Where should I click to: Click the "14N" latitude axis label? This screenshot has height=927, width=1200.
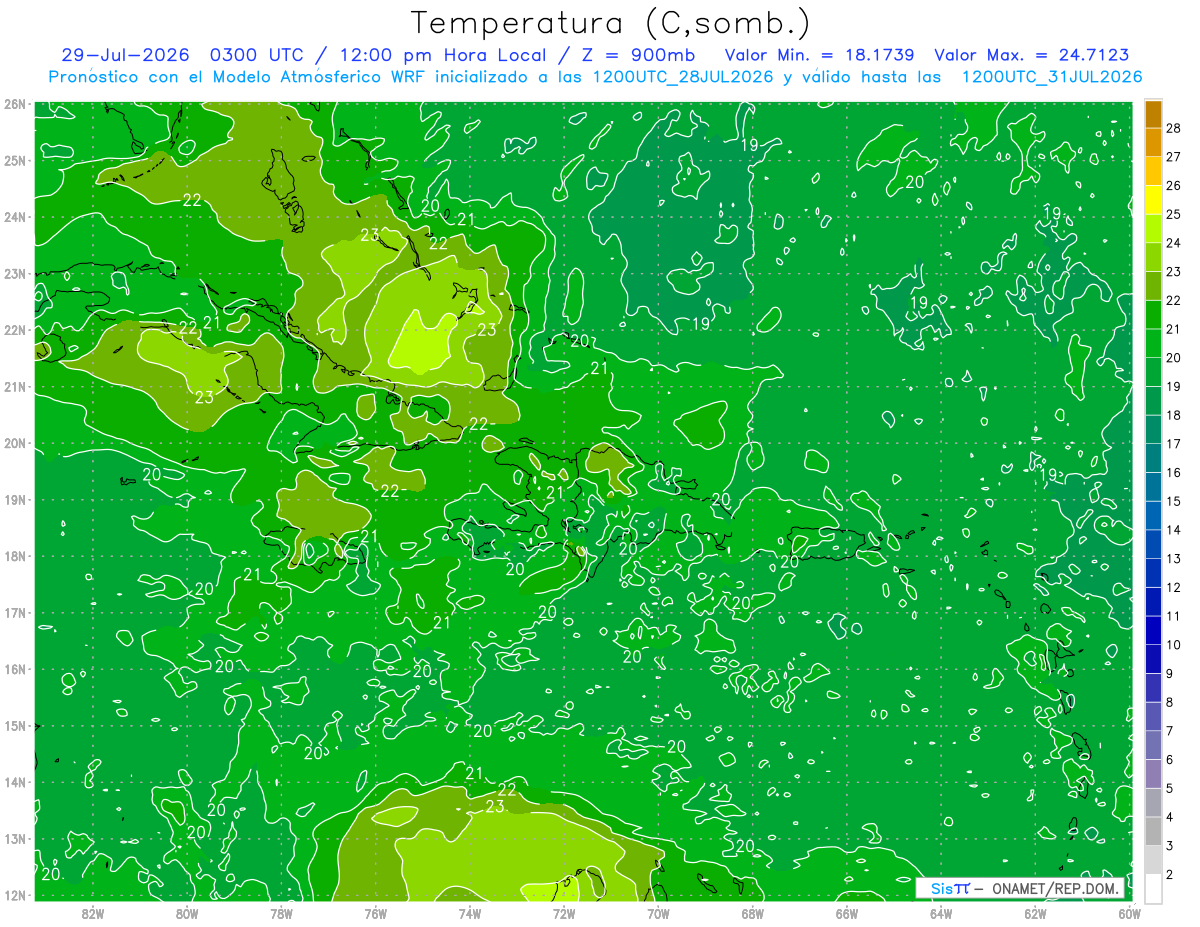pyautogui.click(x=14, y=782)
